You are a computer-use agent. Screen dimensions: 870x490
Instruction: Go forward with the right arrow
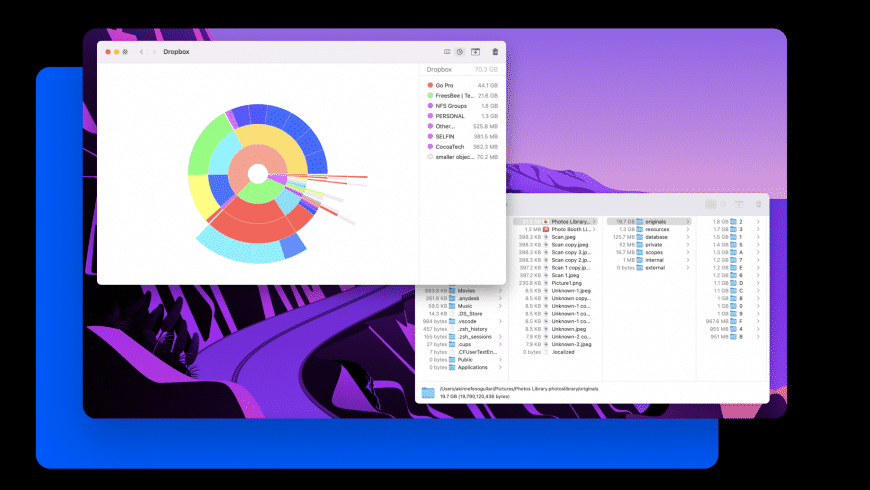pos(153,51)
